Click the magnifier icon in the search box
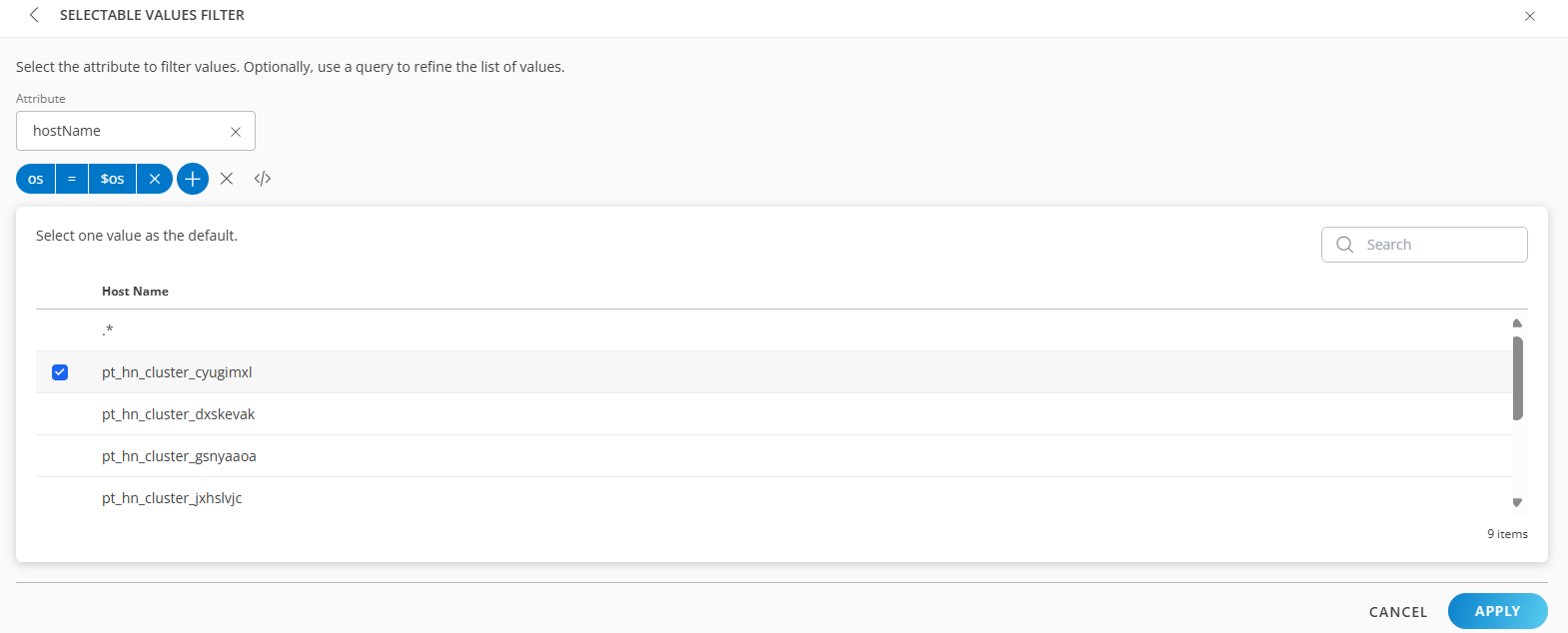The image size is (1568, 633). point(1343,244)
